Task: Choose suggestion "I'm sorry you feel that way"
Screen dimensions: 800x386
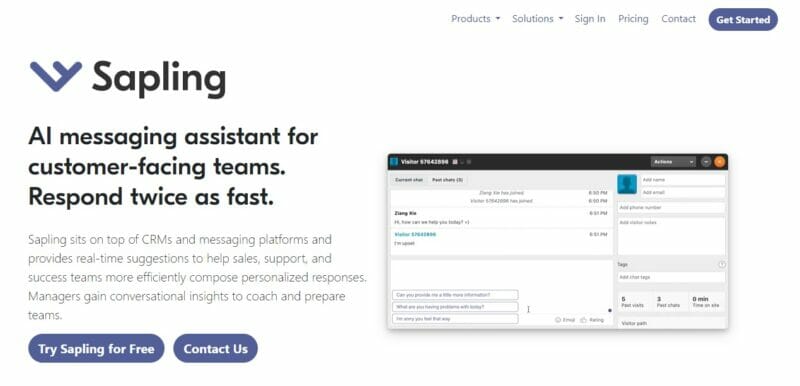Action: 455,319
